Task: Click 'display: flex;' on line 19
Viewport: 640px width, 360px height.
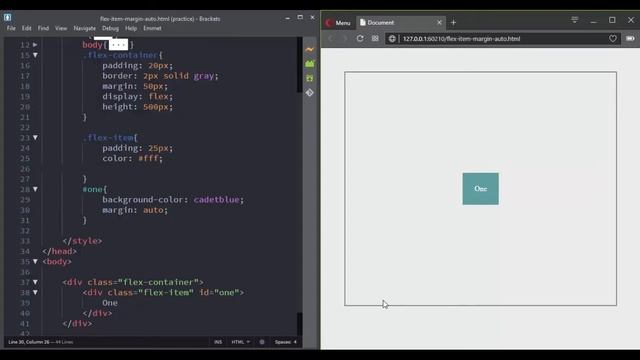Action: [138, 97]
